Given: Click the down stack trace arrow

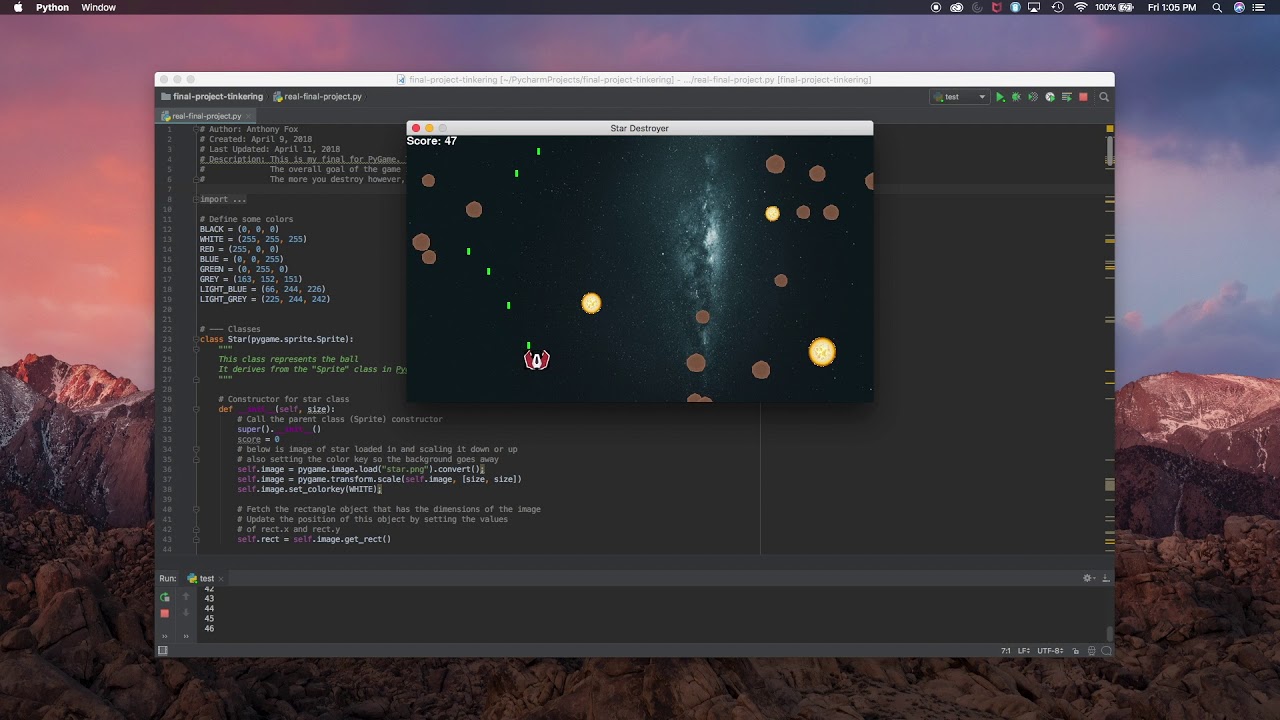Looking at the screenshot, I should [x=185, y=613].
